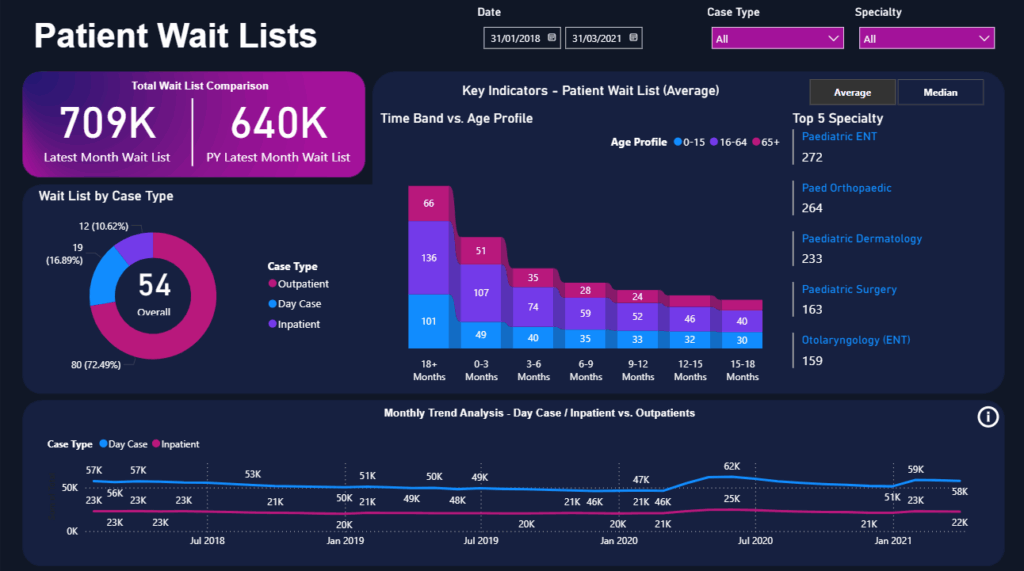The image size is (1024, 571).
Task: Click the 18+ Months purple bar segment
Action: click(x=429, y=258)
